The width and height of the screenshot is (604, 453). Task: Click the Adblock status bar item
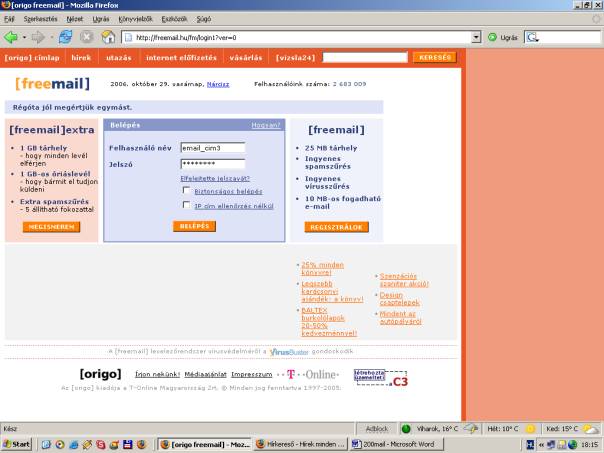point(377,428)
